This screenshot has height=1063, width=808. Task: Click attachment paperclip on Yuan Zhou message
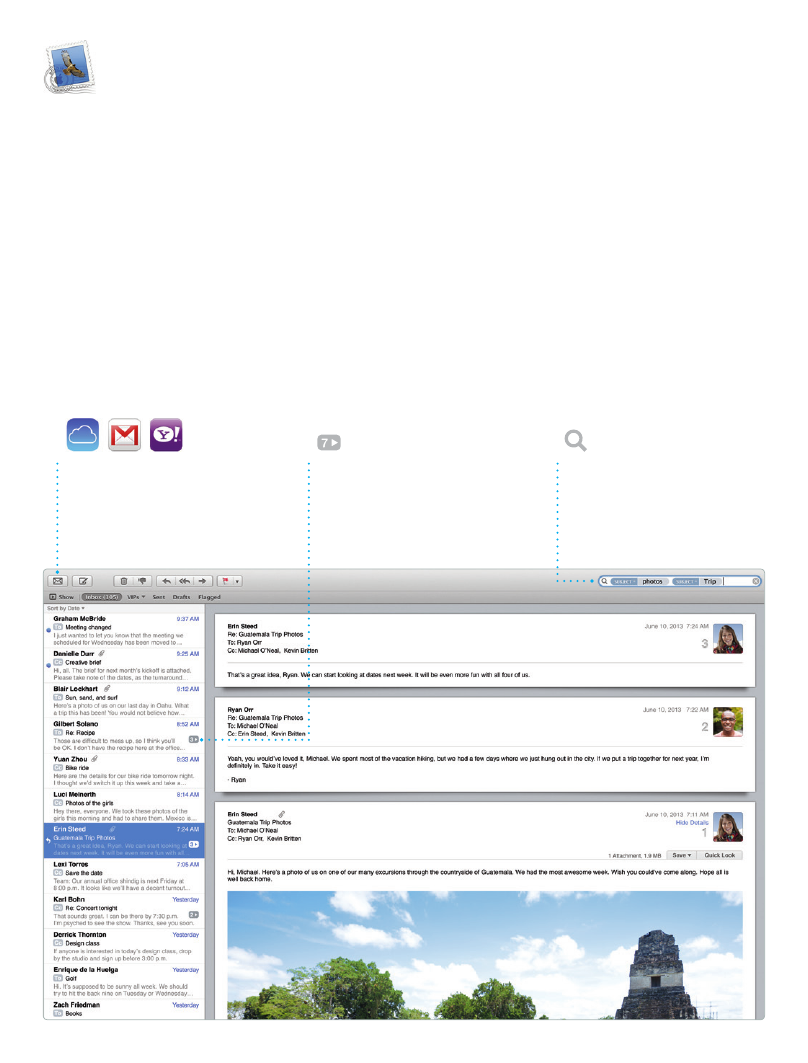coord(95,759)
